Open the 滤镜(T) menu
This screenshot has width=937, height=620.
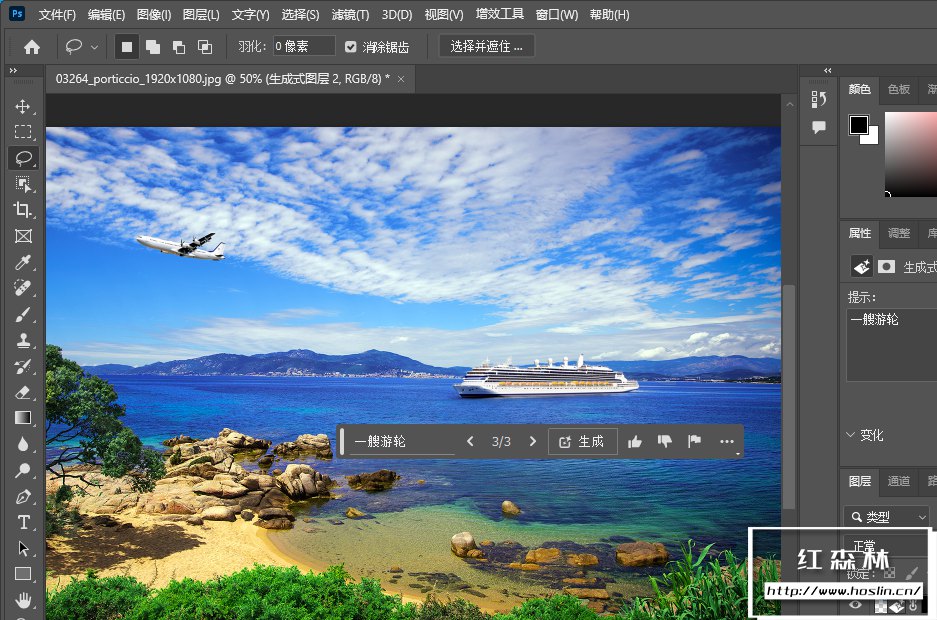click(350, 14)
